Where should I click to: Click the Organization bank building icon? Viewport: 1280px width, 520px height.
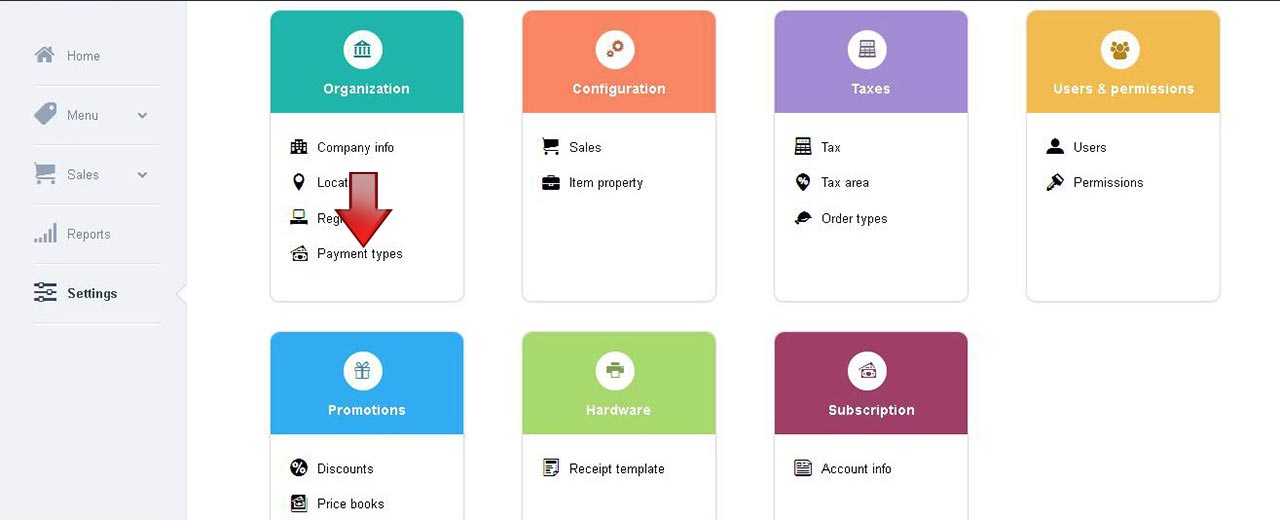coord(363,49)
